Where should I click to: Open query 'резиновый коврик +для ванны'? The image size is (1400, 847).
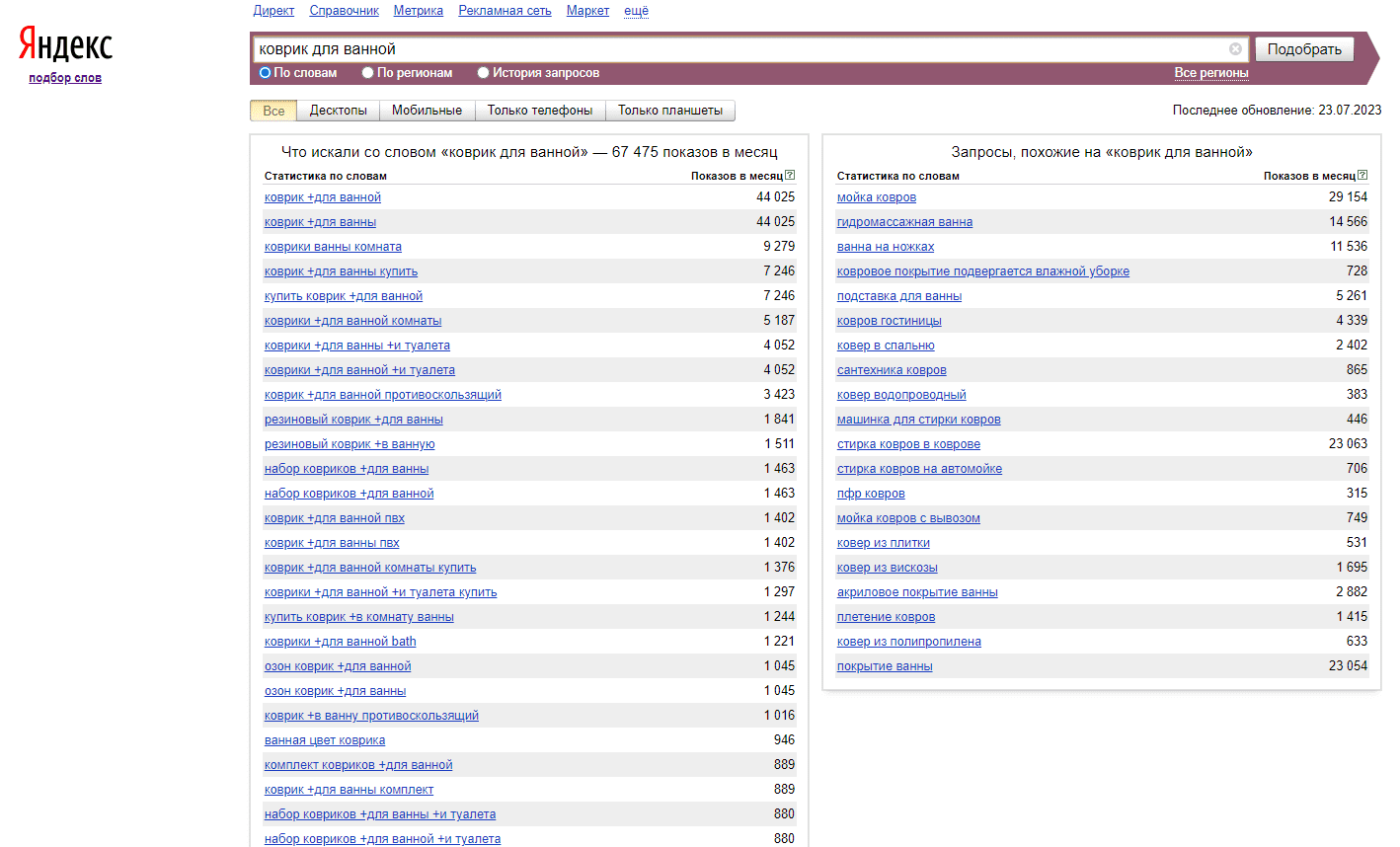tap(353, 420)
